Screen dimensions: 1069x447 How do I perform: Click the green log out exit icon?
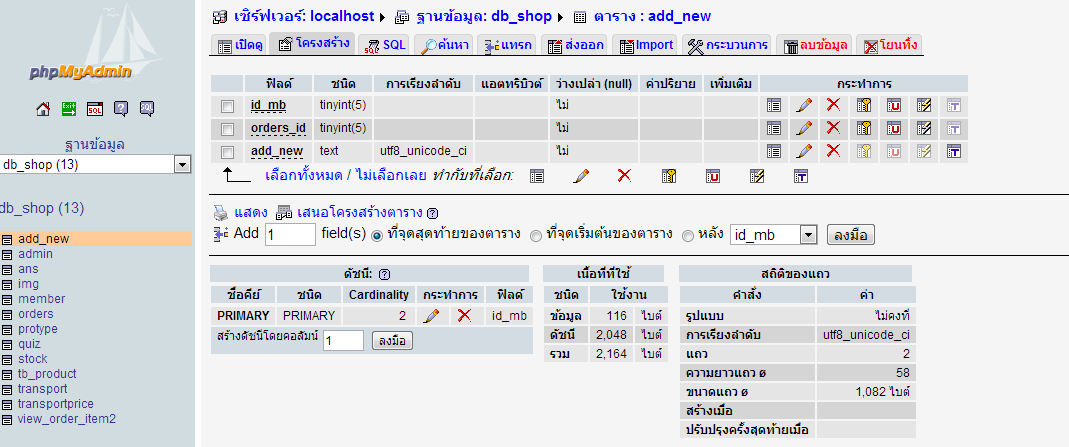click(x=69, y=108)
